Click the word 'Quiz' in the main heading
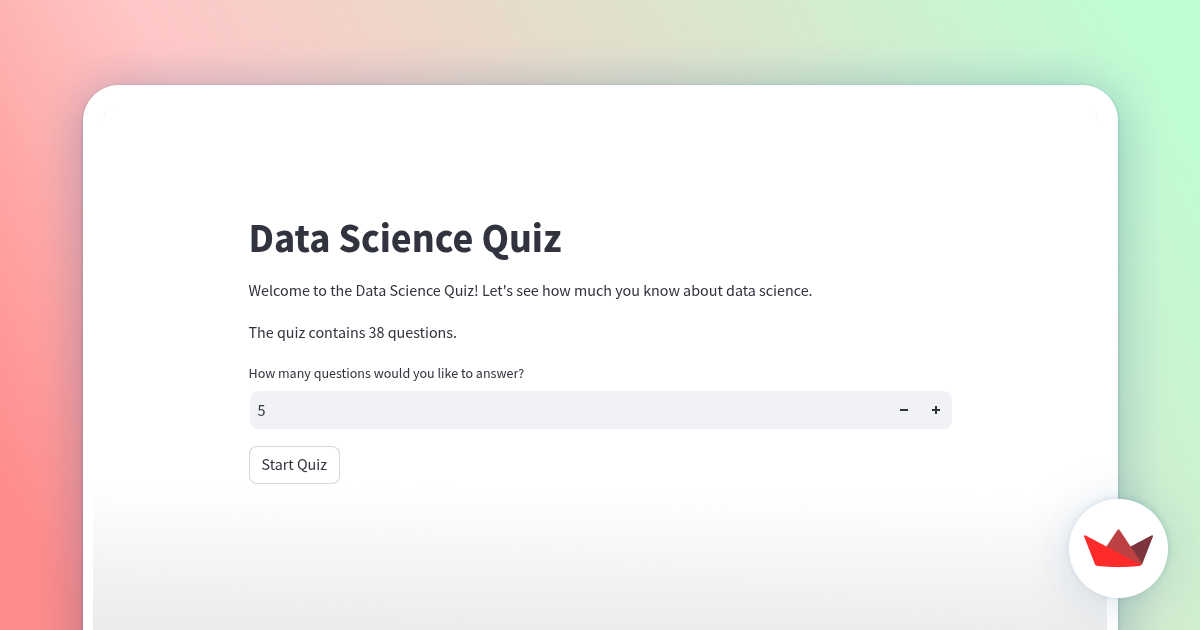Viewport: 1200px width, 630px height. point(521,239)
